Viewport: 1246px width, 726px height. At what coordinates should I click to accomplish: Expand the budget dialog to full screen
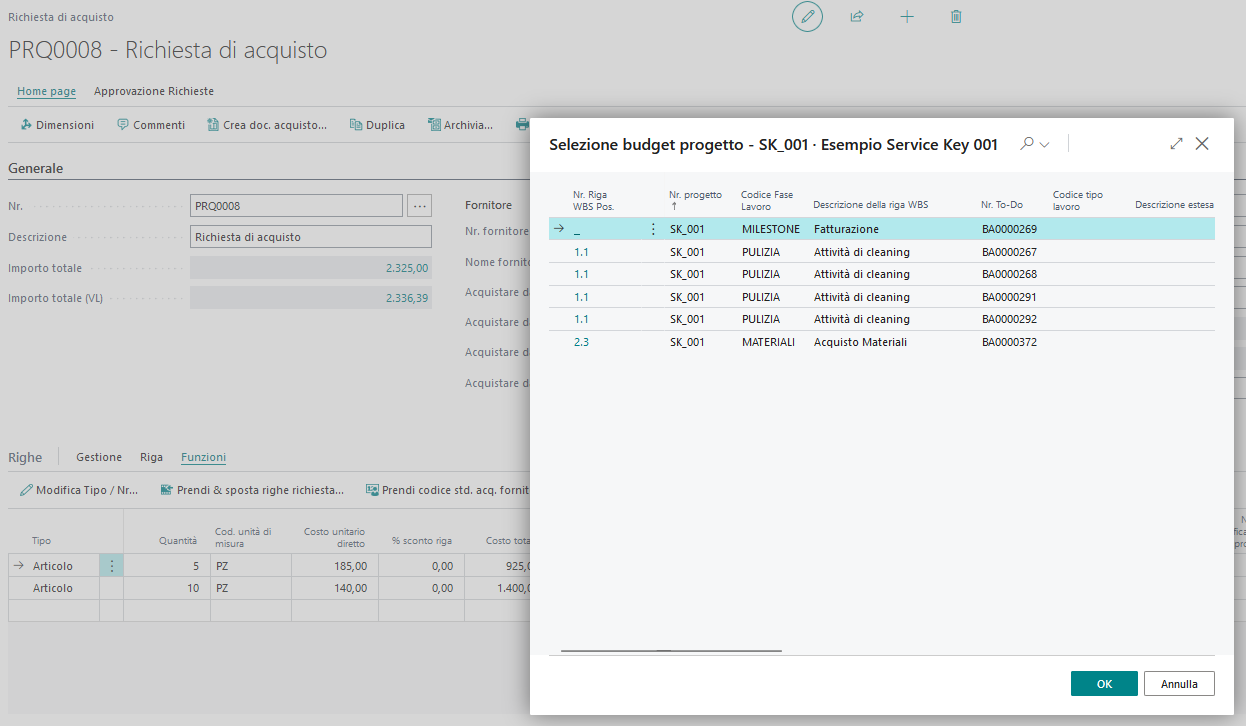pyautogui.click(x=1176, y=144)
